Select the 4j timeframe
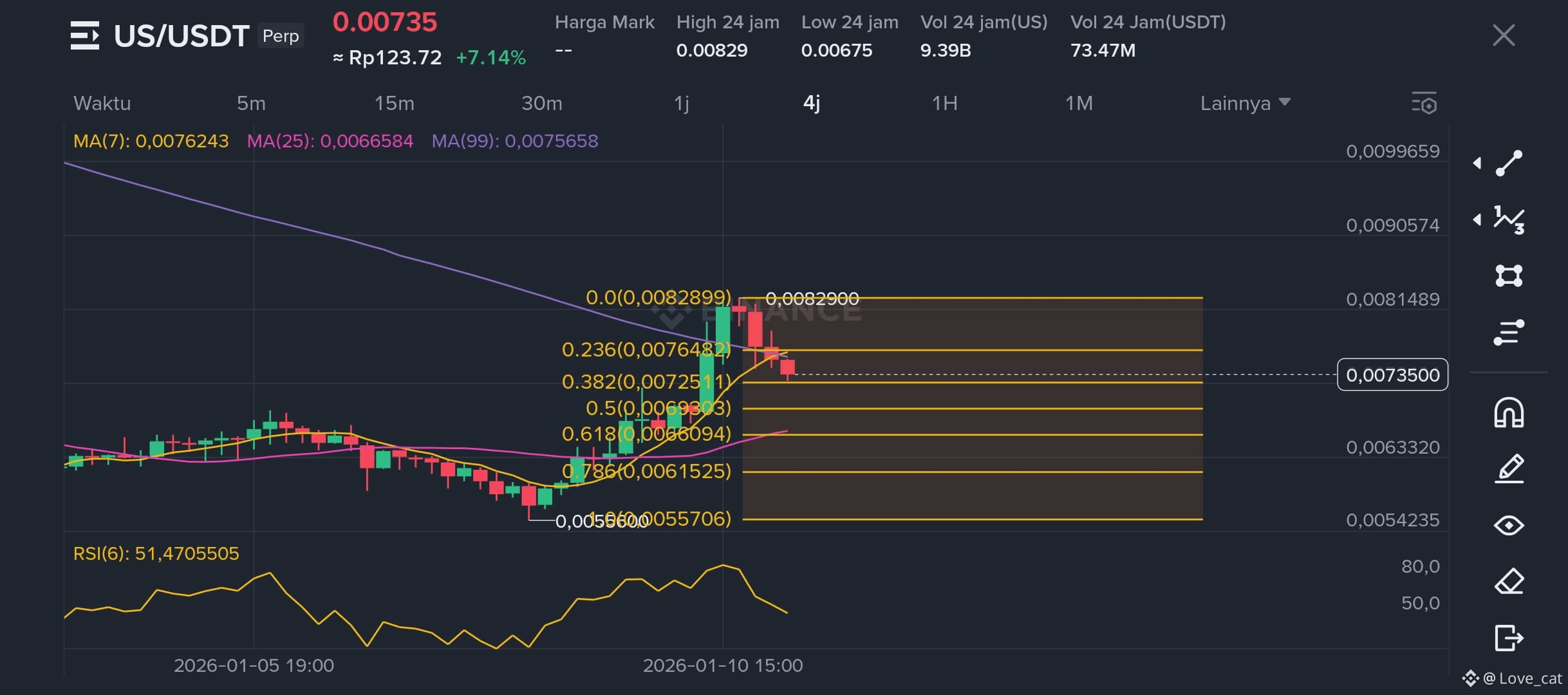Viewport: 1568px width, 695px height. click(812, 104)
